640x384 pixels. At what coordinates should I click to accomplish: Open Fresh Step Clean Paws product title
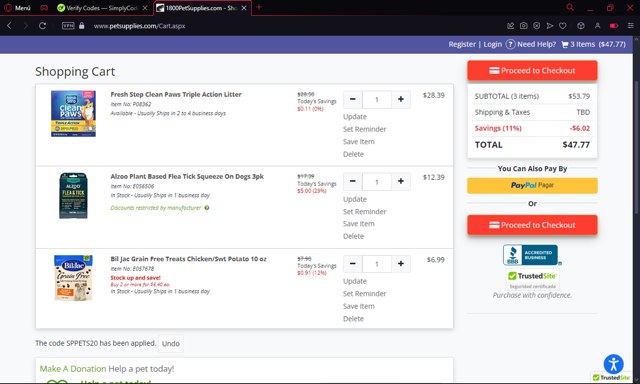[176, 94]
